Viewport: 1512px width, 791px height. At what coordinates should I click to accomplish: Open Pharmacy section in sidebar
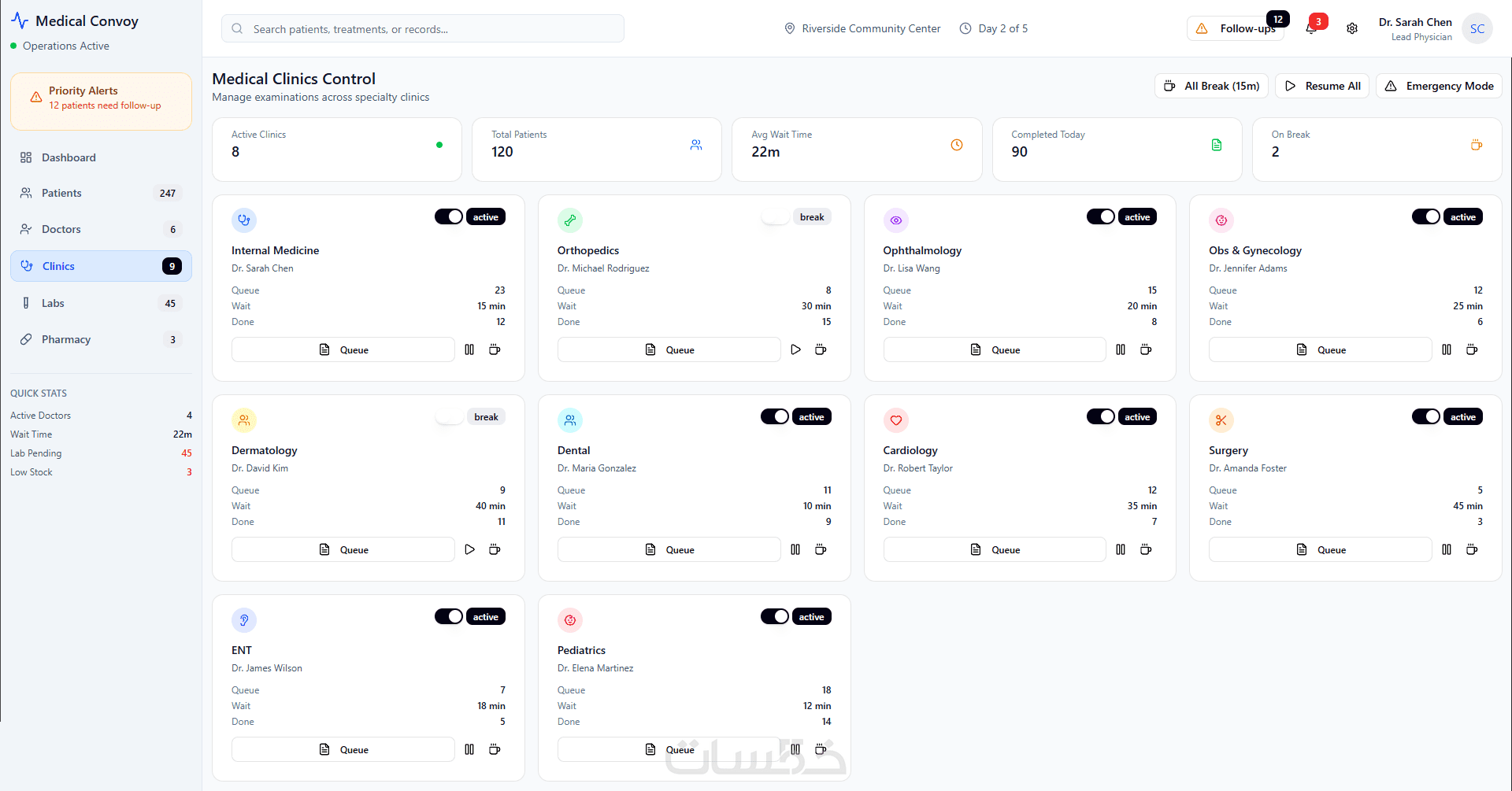pos(101,339)
